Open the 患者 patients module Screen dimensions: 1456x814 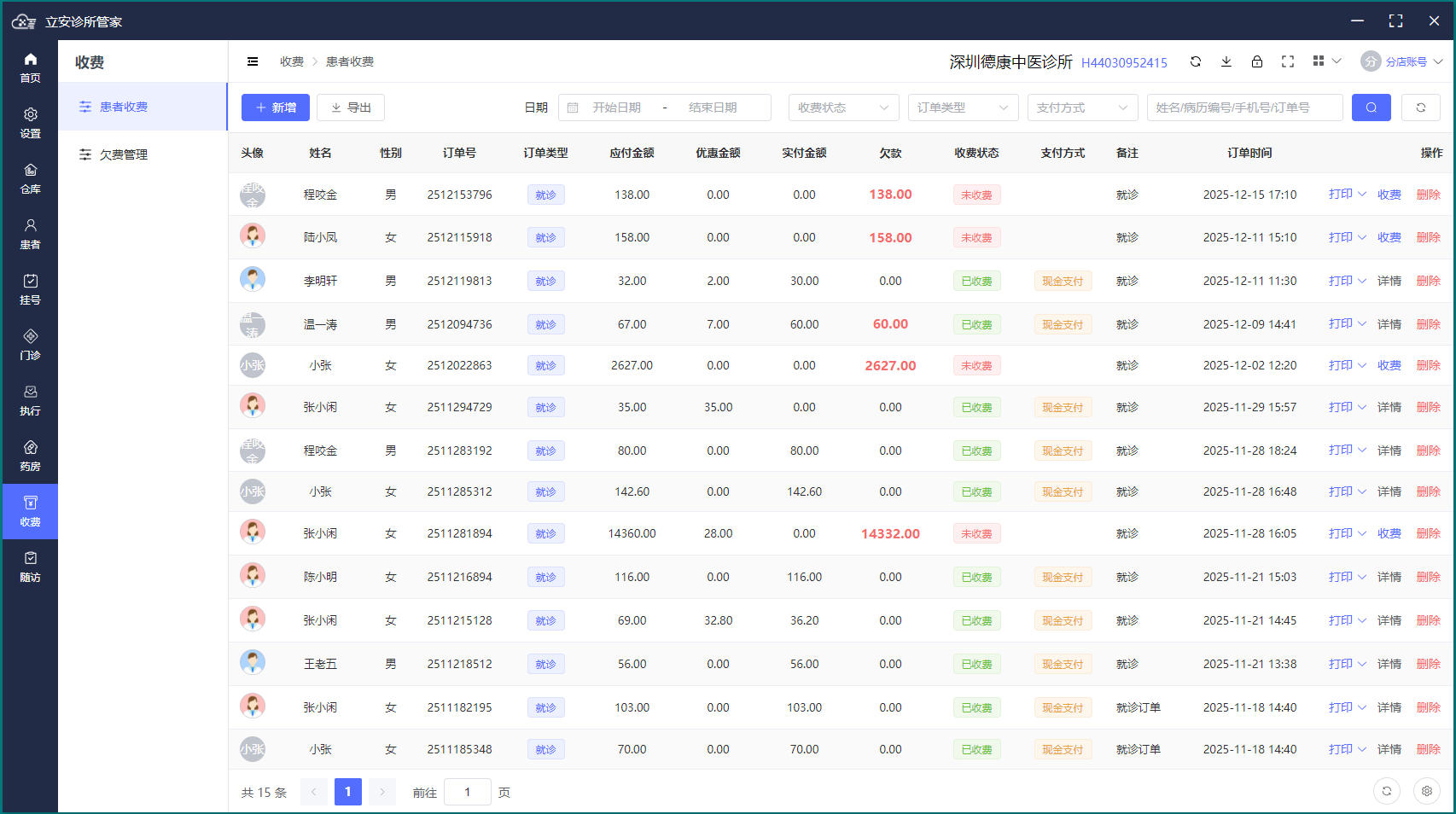[30, 234]
